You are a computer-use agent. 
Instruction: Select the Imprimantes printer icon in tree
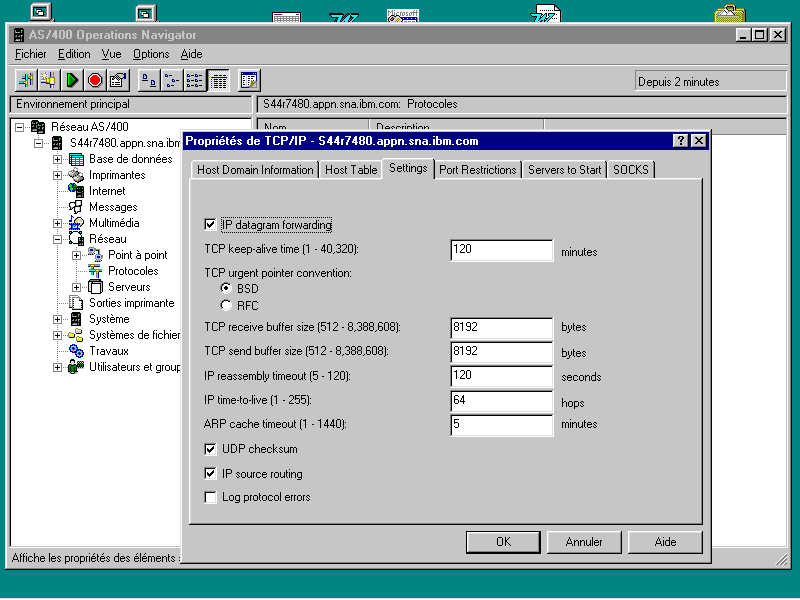(76, 175)
